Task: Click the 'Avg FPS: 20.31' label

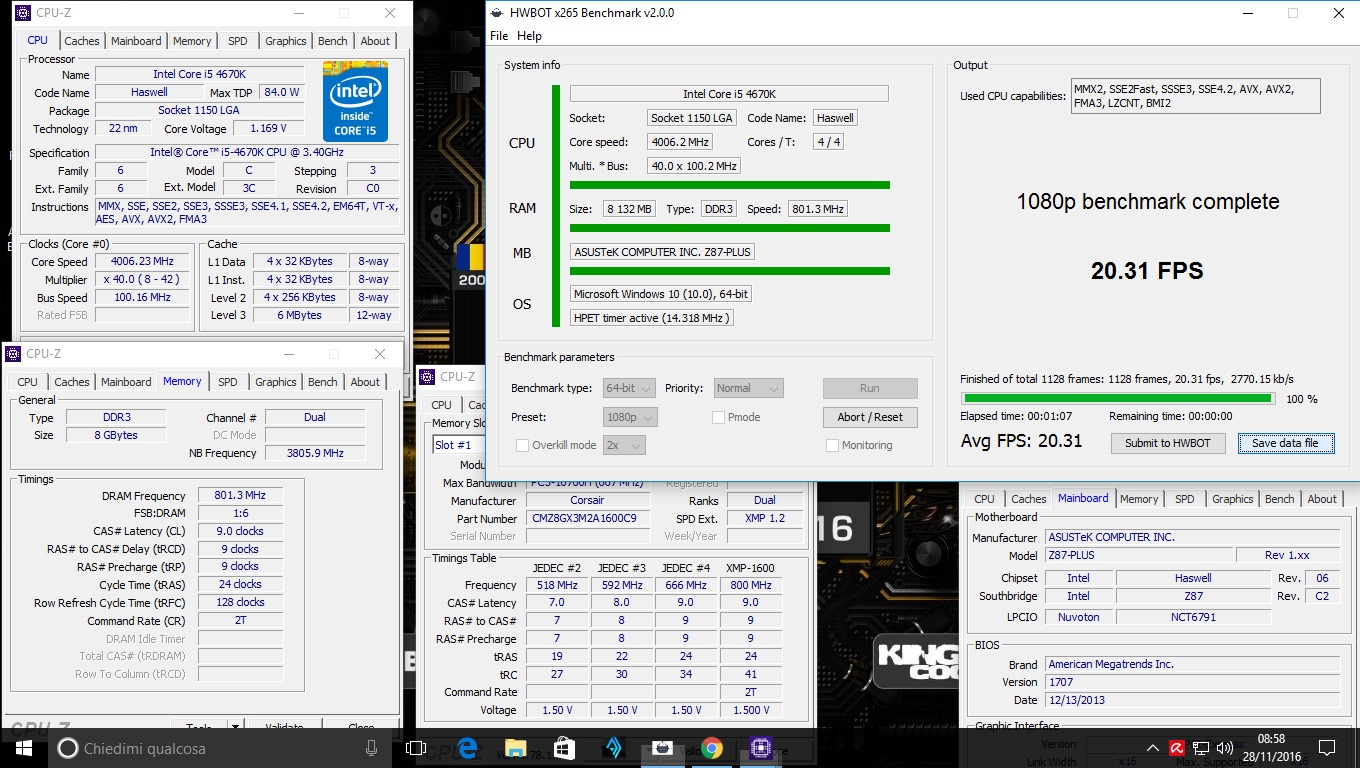Action: point(1021,441)
